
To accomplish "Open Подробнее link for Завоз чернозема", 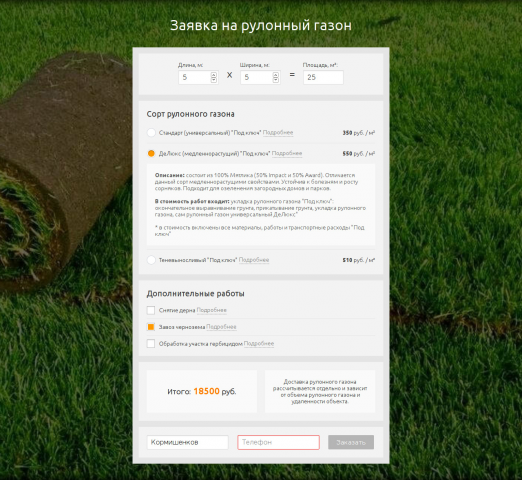I will [221, 327].
